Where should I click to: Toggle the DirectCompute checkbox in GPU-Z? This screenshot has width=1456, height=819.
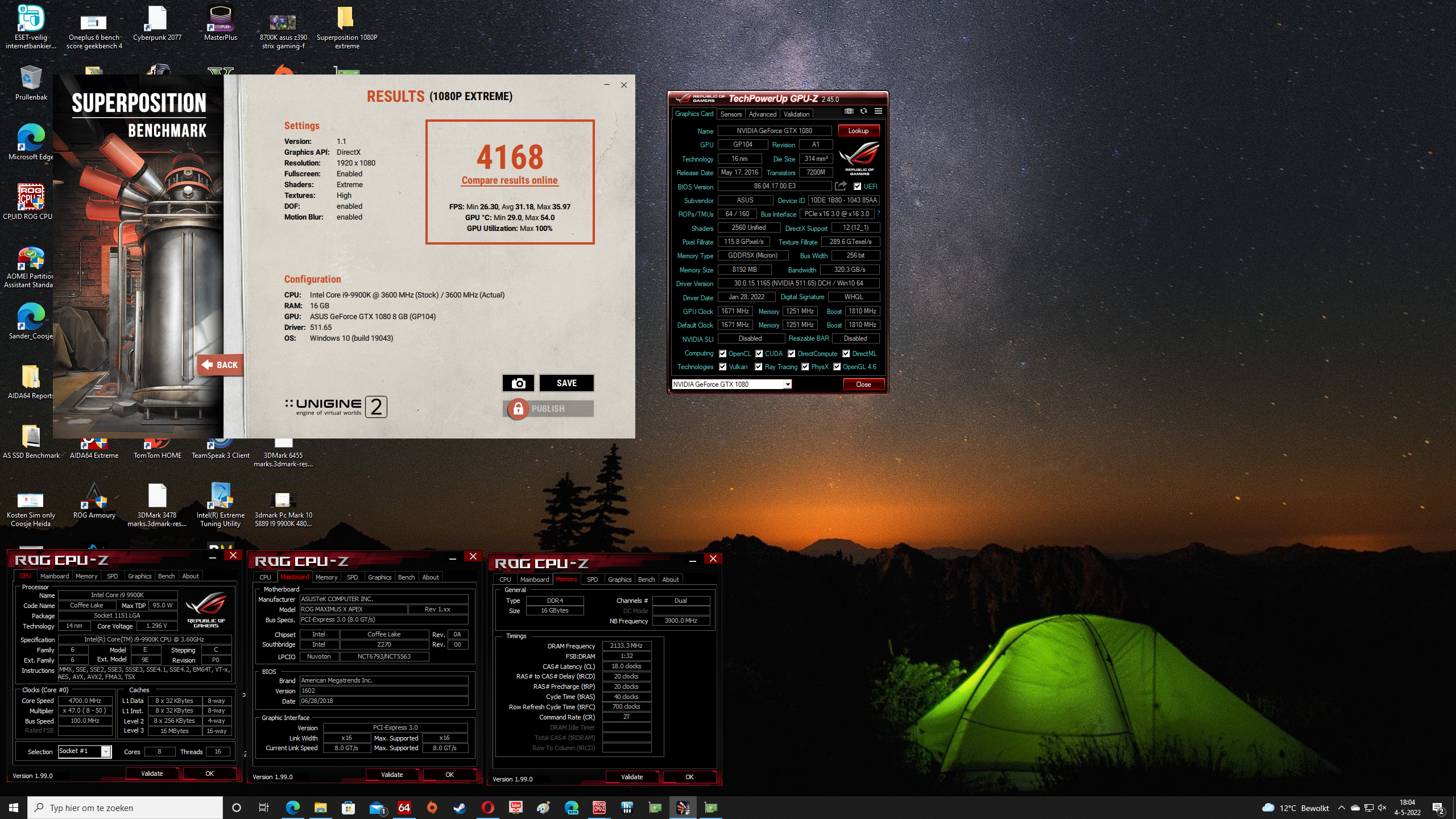[x=792, y=354]
